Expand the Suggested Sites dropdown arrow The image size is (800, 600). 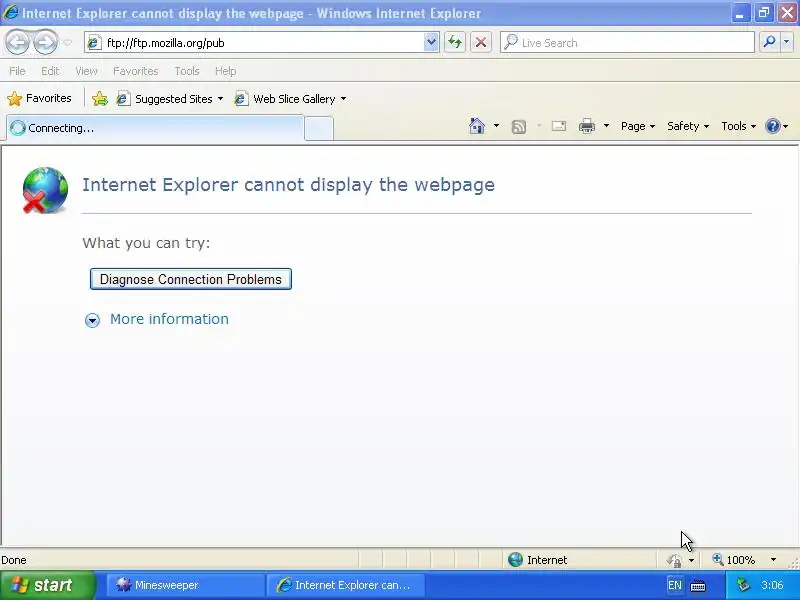(220, 98)
